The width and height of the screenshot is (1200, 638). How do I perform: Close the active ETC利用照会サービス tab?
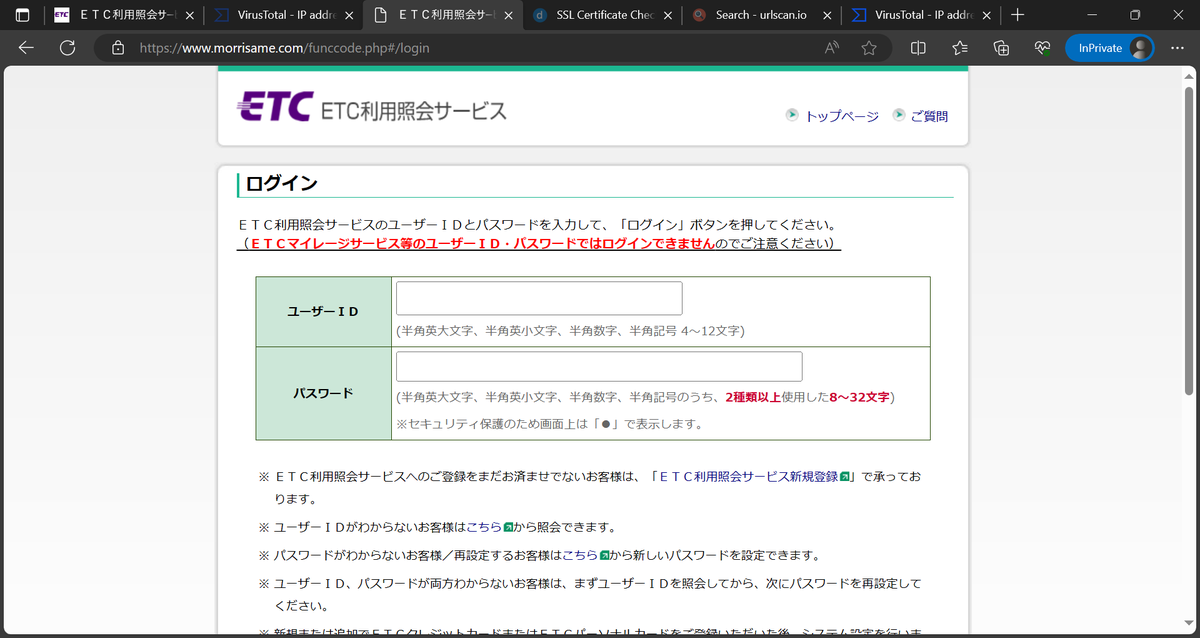point(509,15)
